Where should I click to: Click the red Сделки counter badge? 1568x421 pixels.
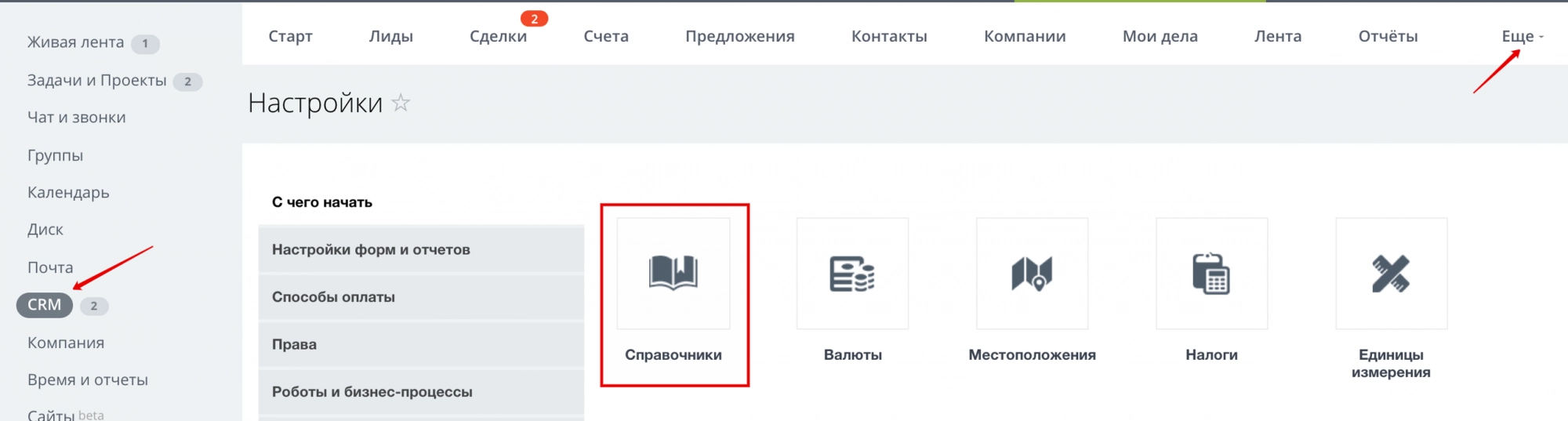(x=534, y=19)
